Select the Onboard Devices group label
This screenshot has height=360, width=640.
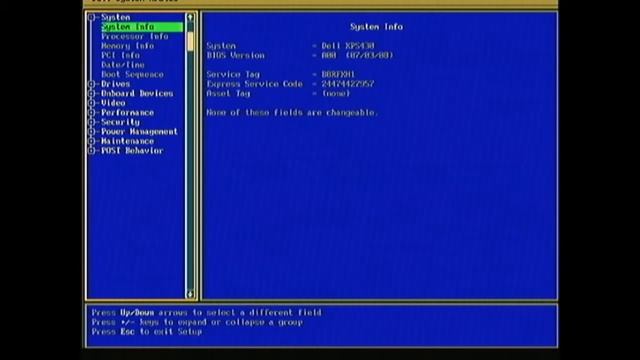(x=137, y=93)
